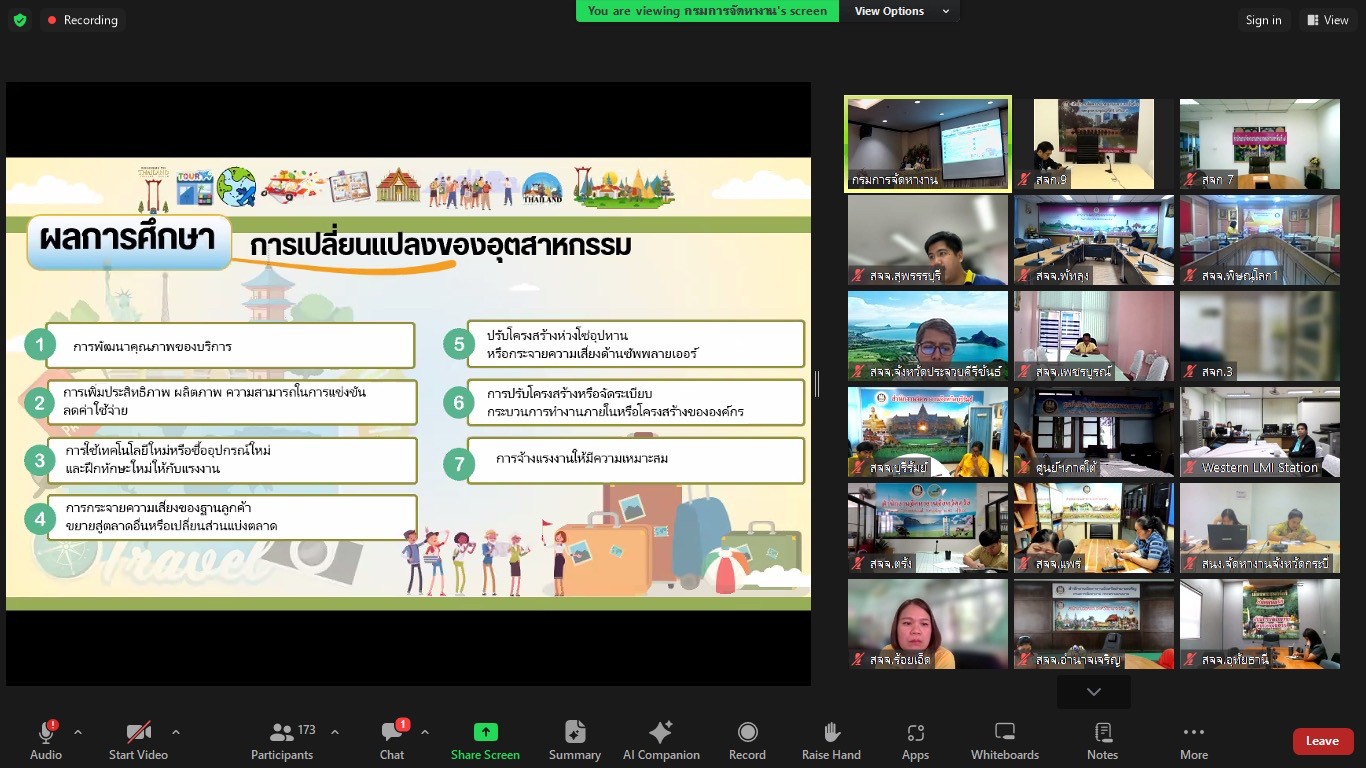Show the Participants list
Viewport: 1366px width, 768px height.
click(282, 740)
